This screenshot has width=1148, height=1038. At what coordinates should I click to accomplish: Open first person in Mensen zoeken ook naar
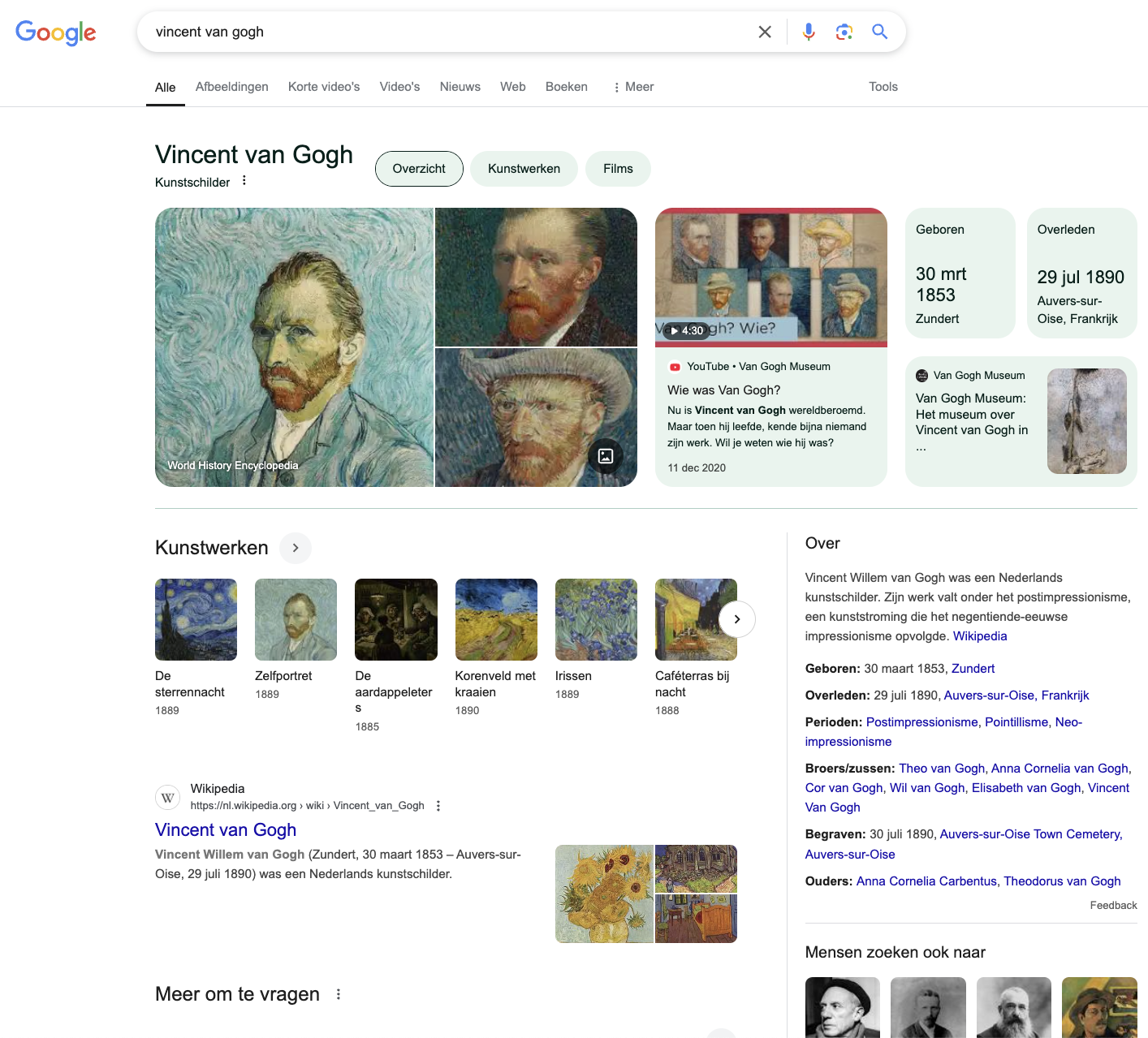(843, 1007)
